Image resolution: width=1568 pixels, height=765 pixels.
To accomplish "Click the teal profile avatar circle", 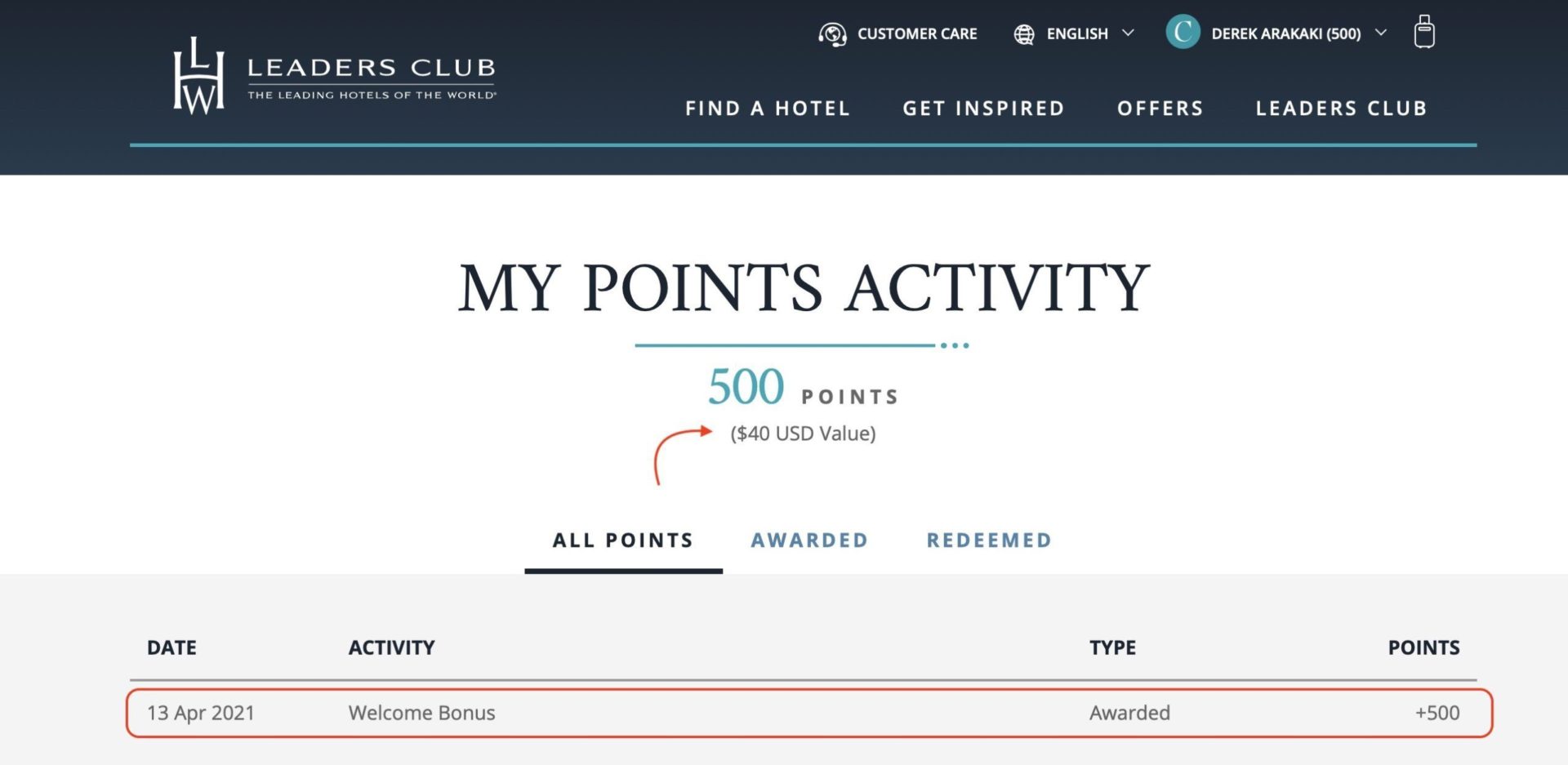I will coord(1183,33).
